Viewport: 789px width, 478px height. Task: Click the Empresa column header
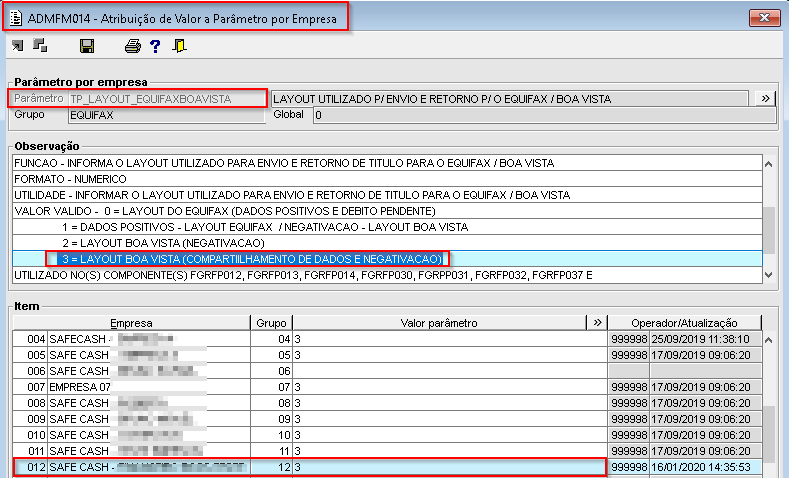coord(131,323)
